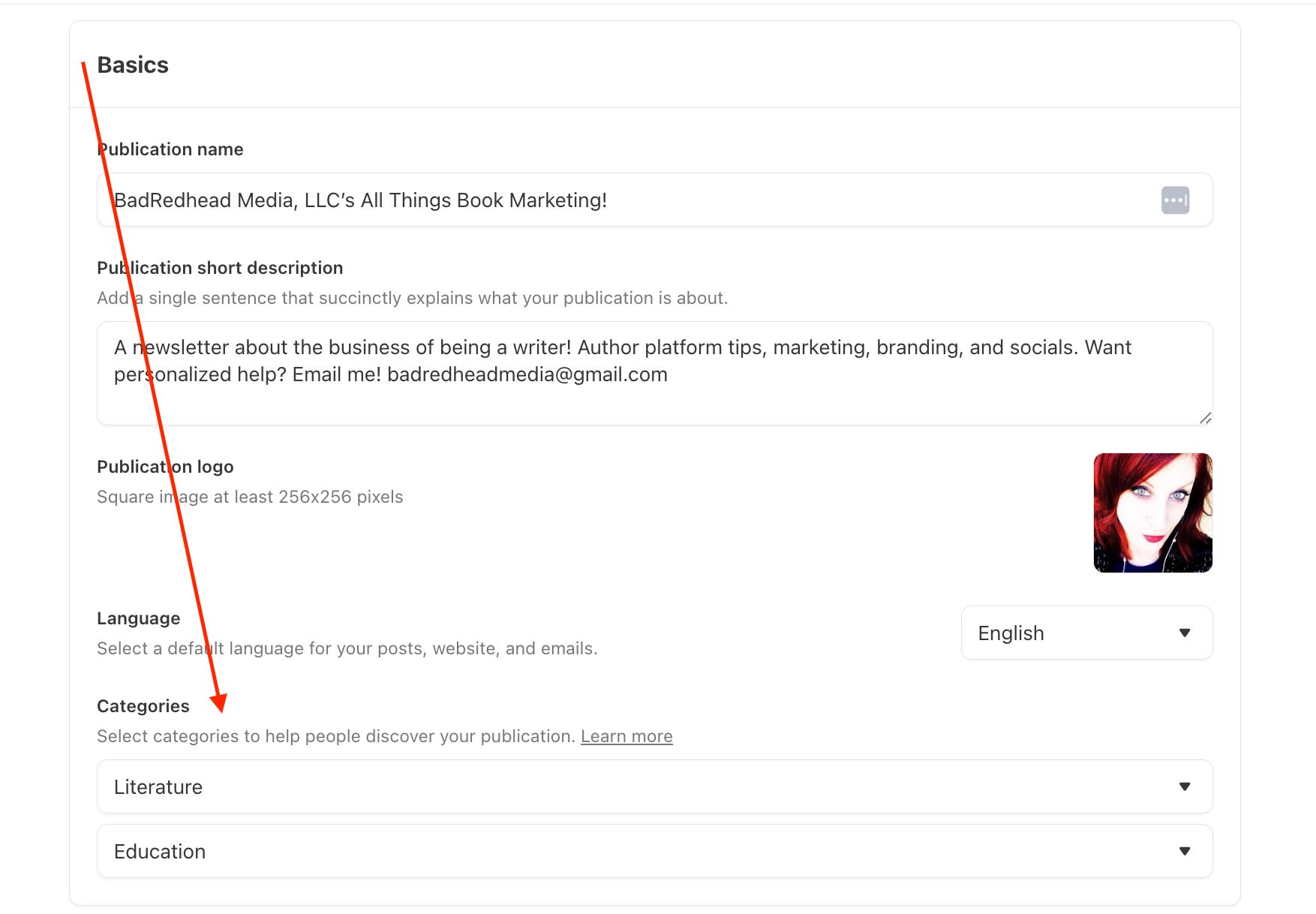Click the Basics section heading

[x=133, y=65]
